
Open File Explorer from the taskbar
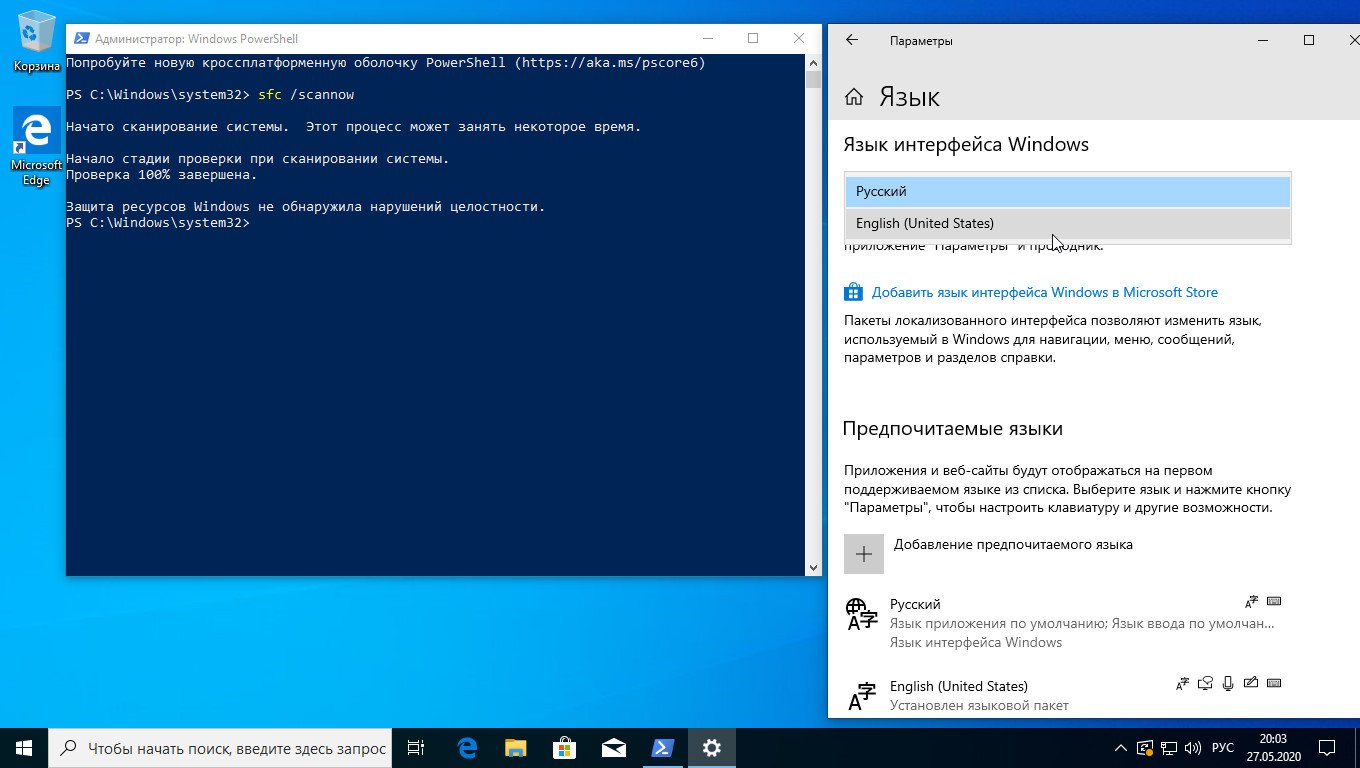(516, 747)
